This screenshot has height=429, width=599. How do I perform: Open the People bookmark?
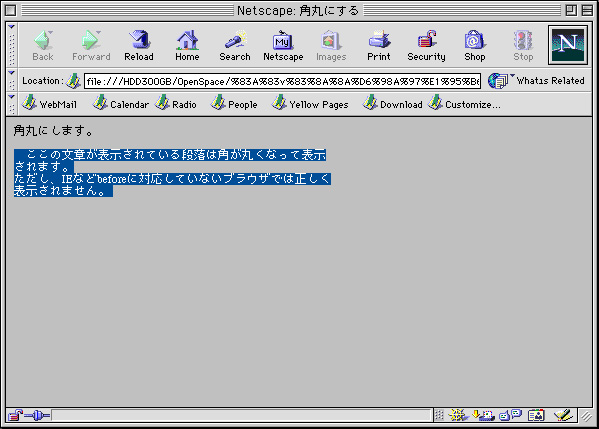point(234,104)
